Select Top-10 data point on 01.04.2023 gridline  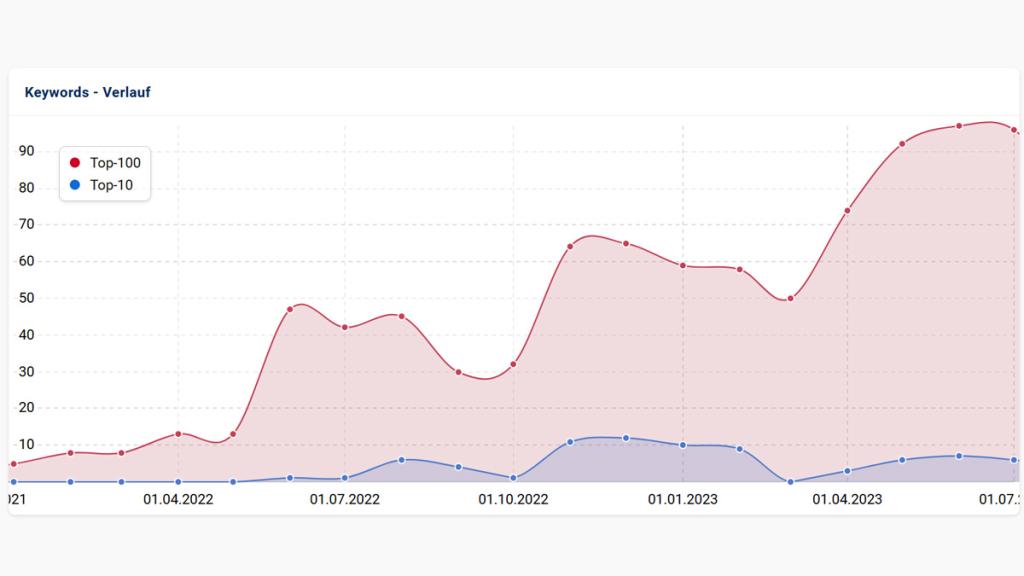[x=847, y=471]
